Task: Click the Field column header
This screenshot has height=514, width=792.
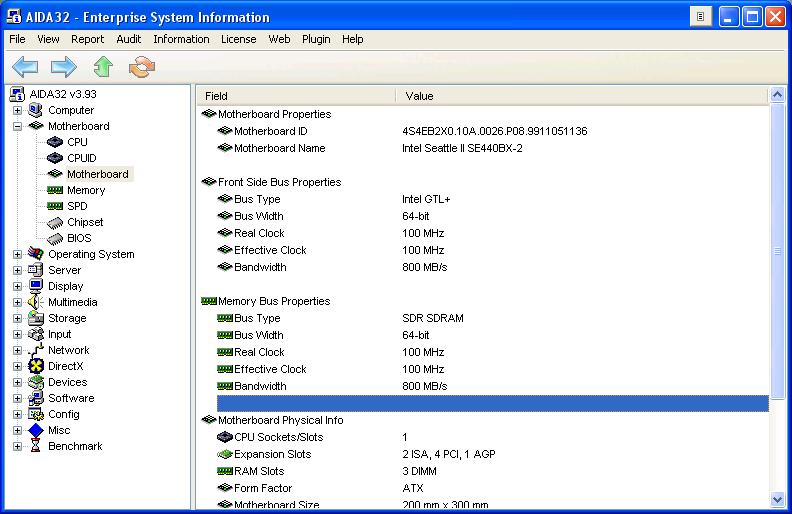Action: click(x=296, y=96)
